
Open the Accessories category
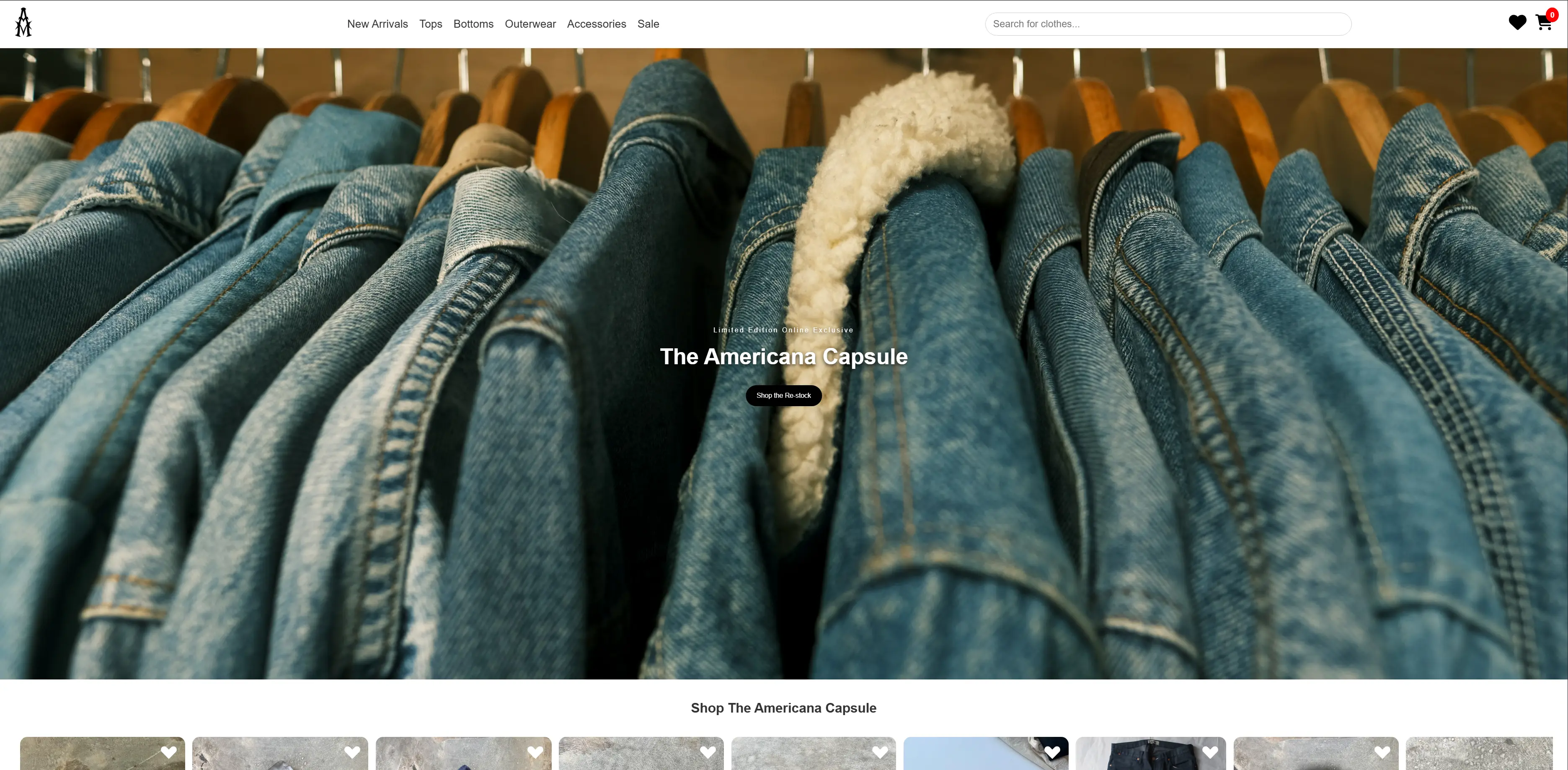point(596,24)
